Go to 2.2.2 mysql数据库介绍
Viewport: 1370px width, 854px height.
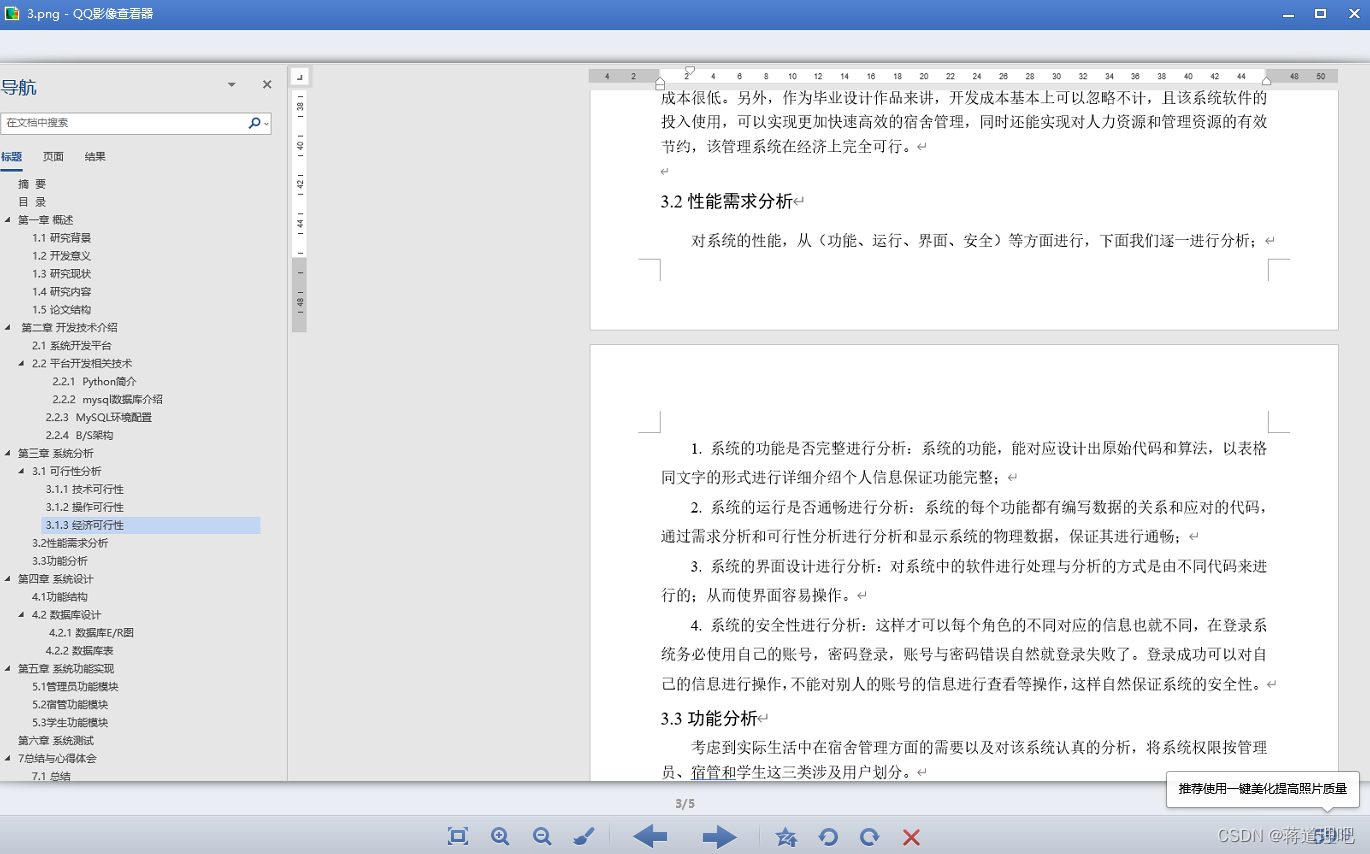tap(108, 400)
